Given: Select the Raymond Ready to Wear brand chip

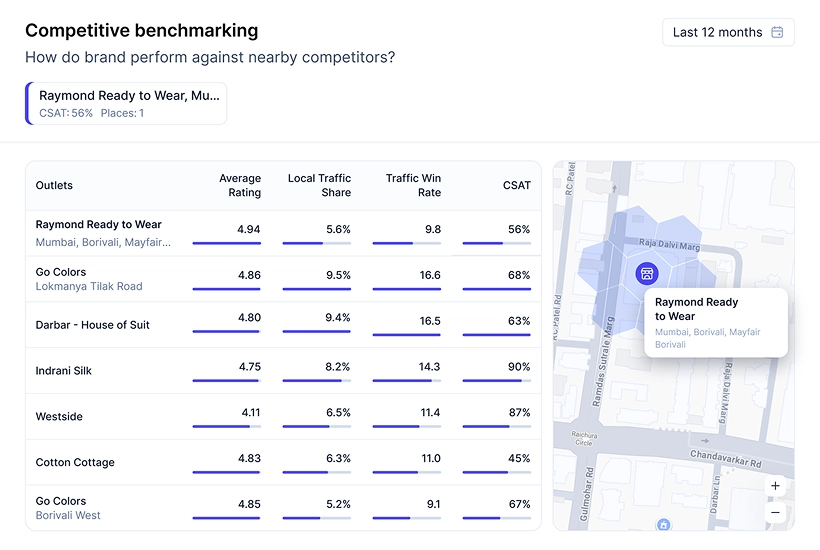Looking at the screenshot, I should point(127,103).
